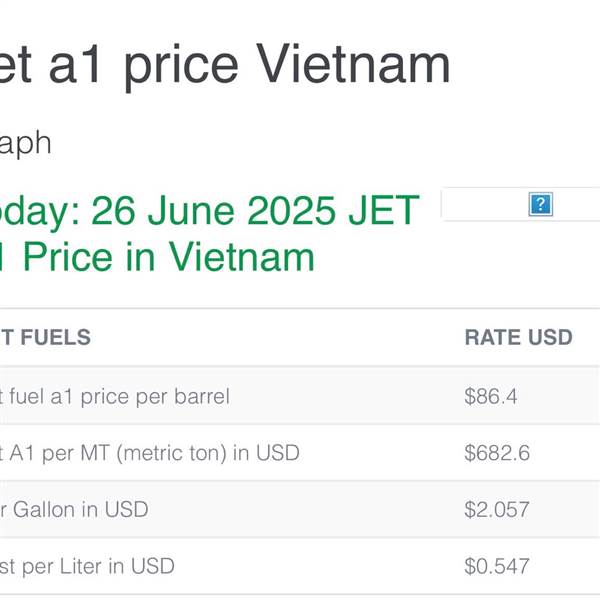Click the $86.4 barrel price value
Screen dimensions: 600x600
click(x=491, y=396)
